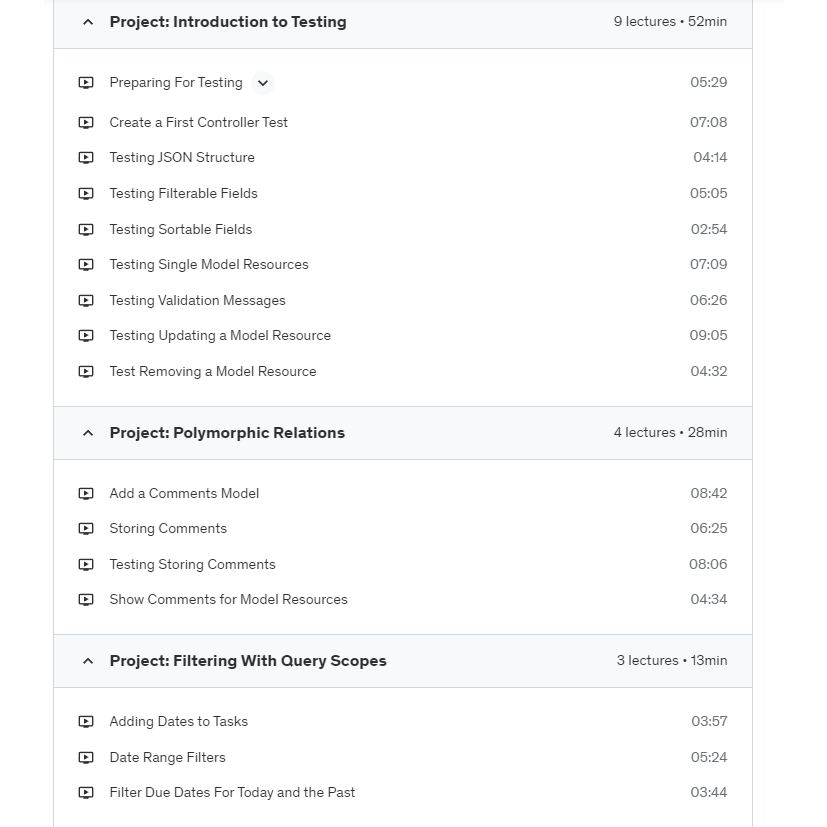Click video icon next to Adding Dates to Tasks

coord(86,721)
